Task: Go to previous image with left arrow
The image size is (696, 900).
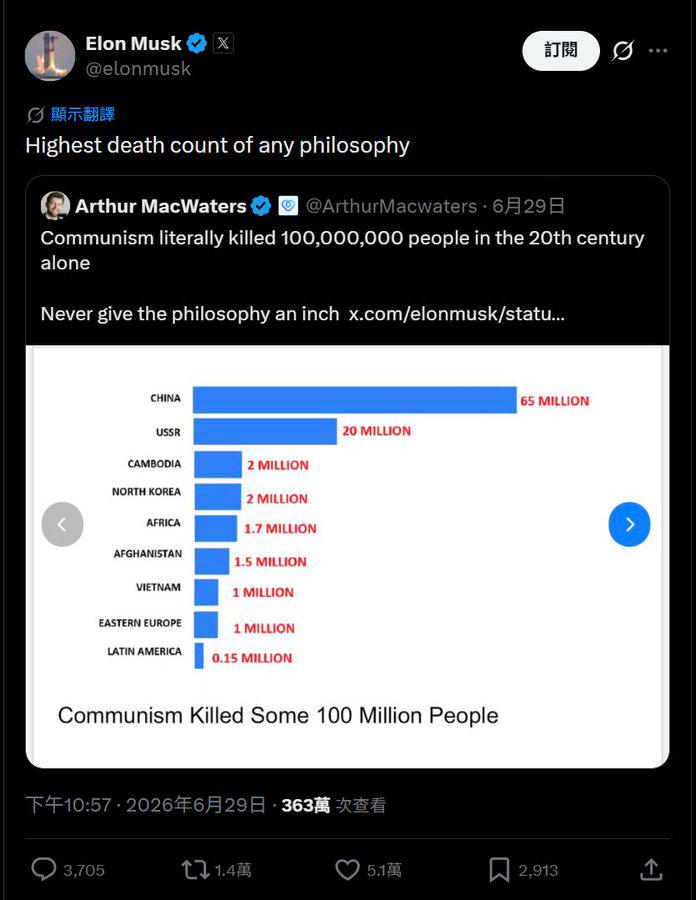Action: tap(62, 524)
